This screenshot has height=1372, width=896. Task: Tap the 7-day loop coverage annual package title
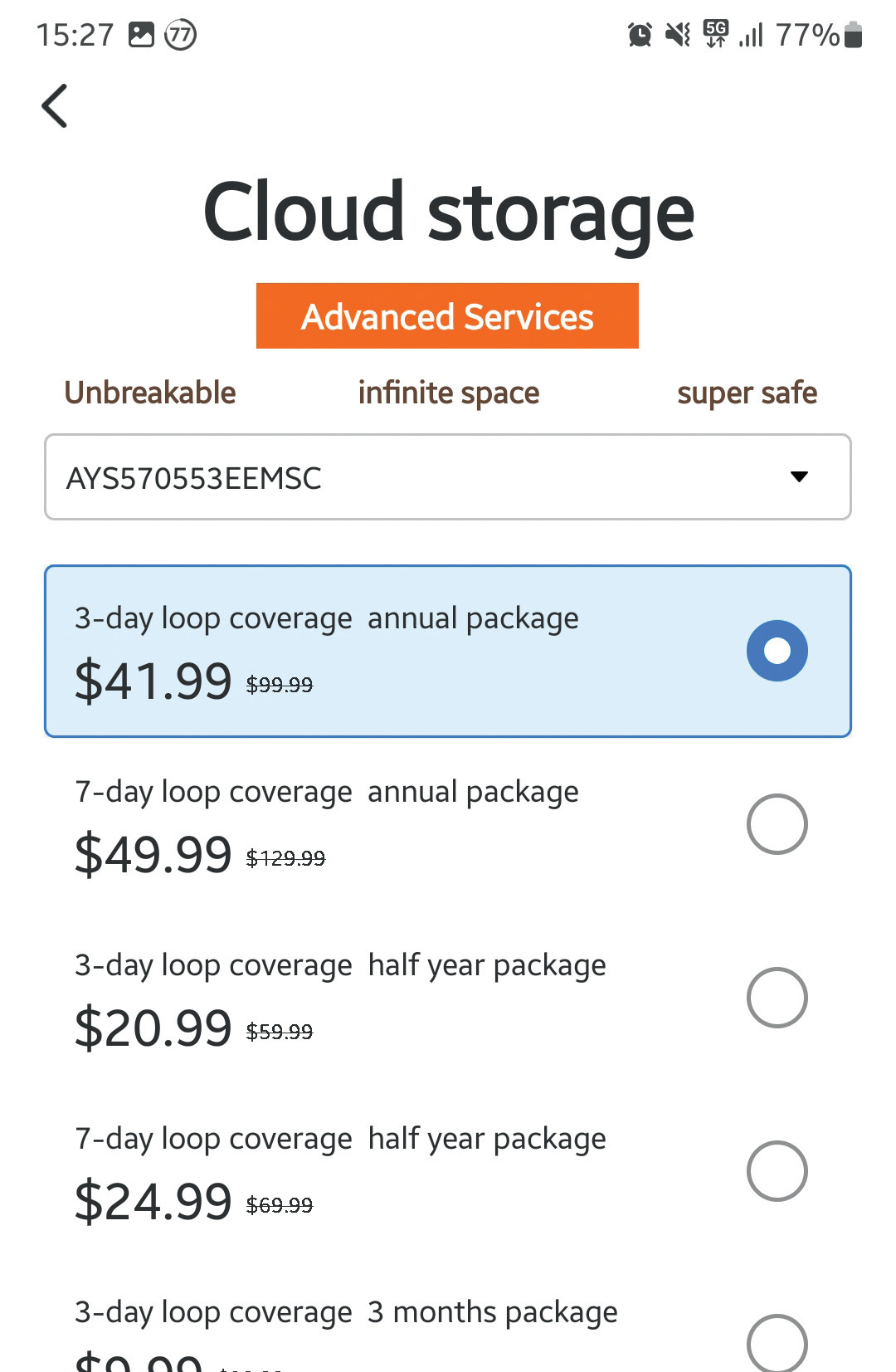[327, 792]
